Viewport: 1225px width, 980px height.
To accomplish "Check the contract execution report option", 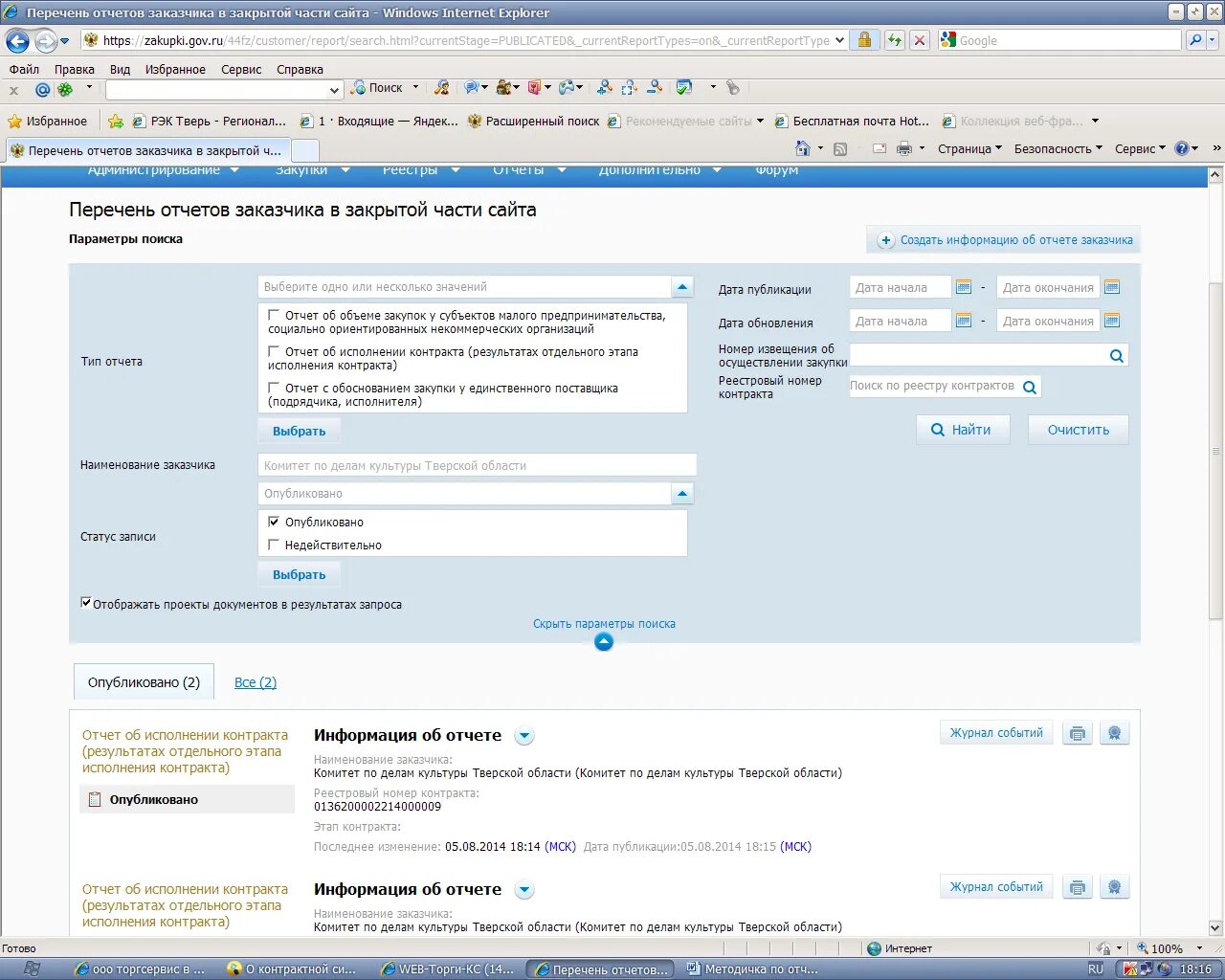I will pyautogui.click(x=274, y=351).
